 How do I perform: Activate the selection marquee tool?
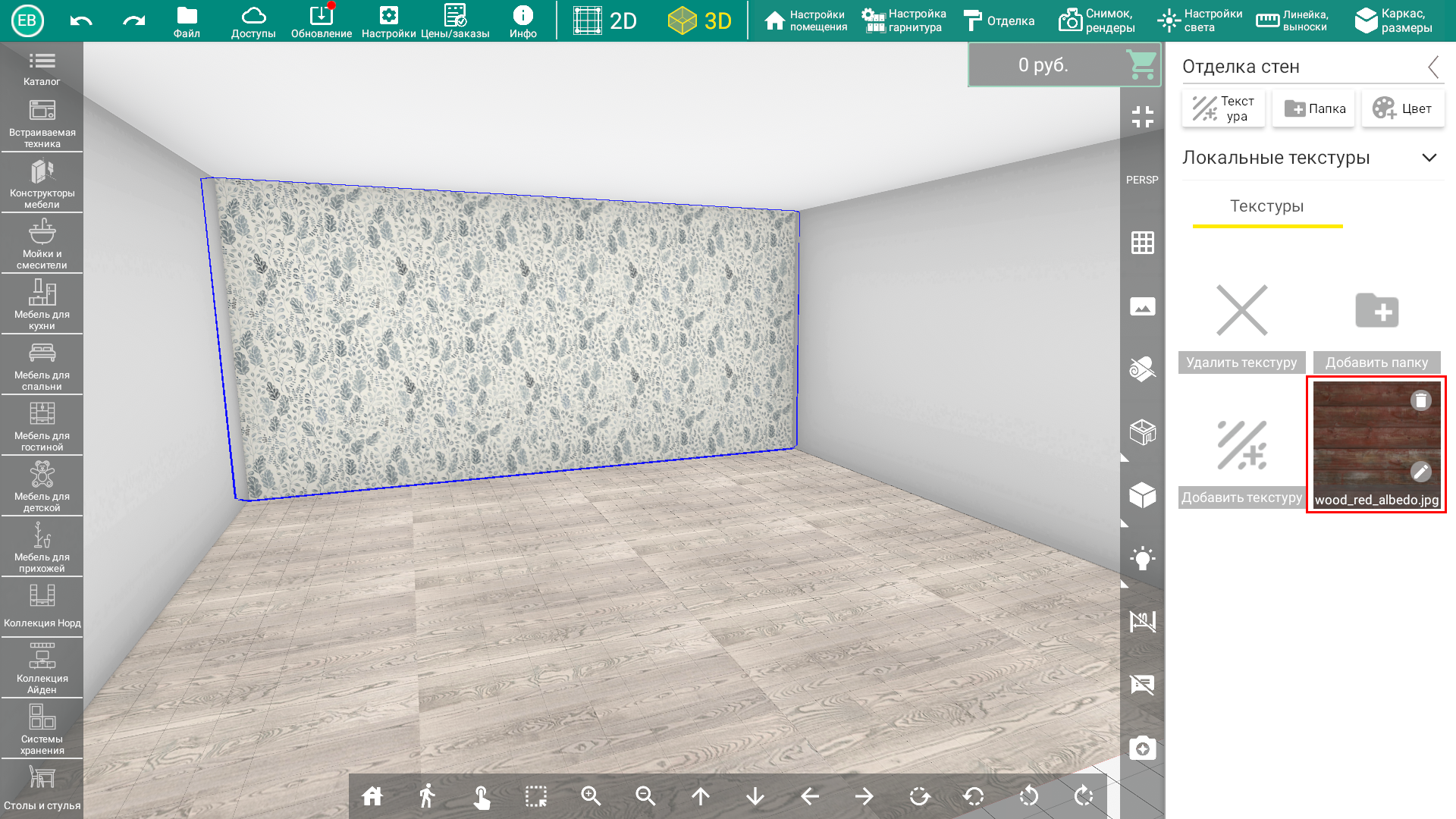[536, 796]
